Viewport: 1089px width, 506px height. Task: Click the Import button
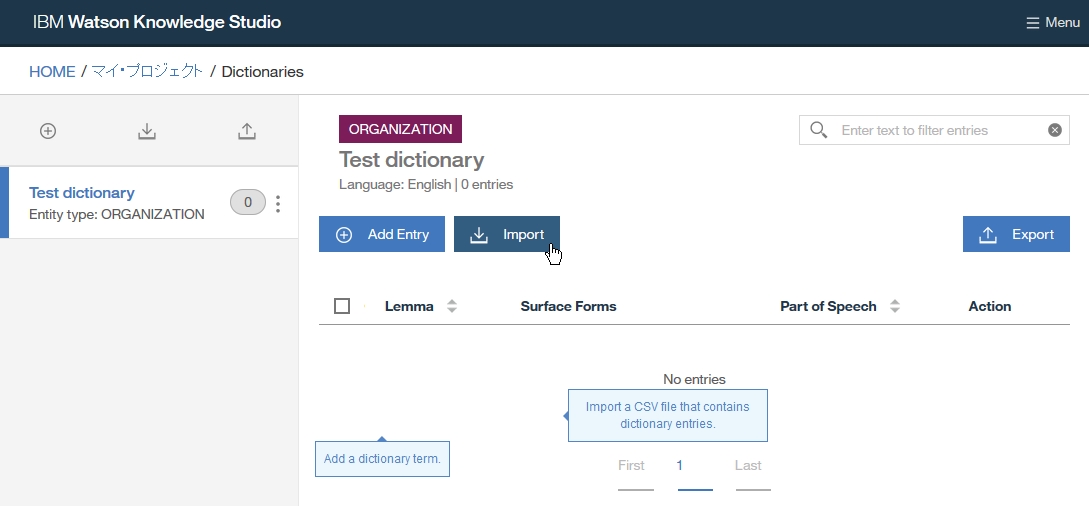[x=507, y=234]
